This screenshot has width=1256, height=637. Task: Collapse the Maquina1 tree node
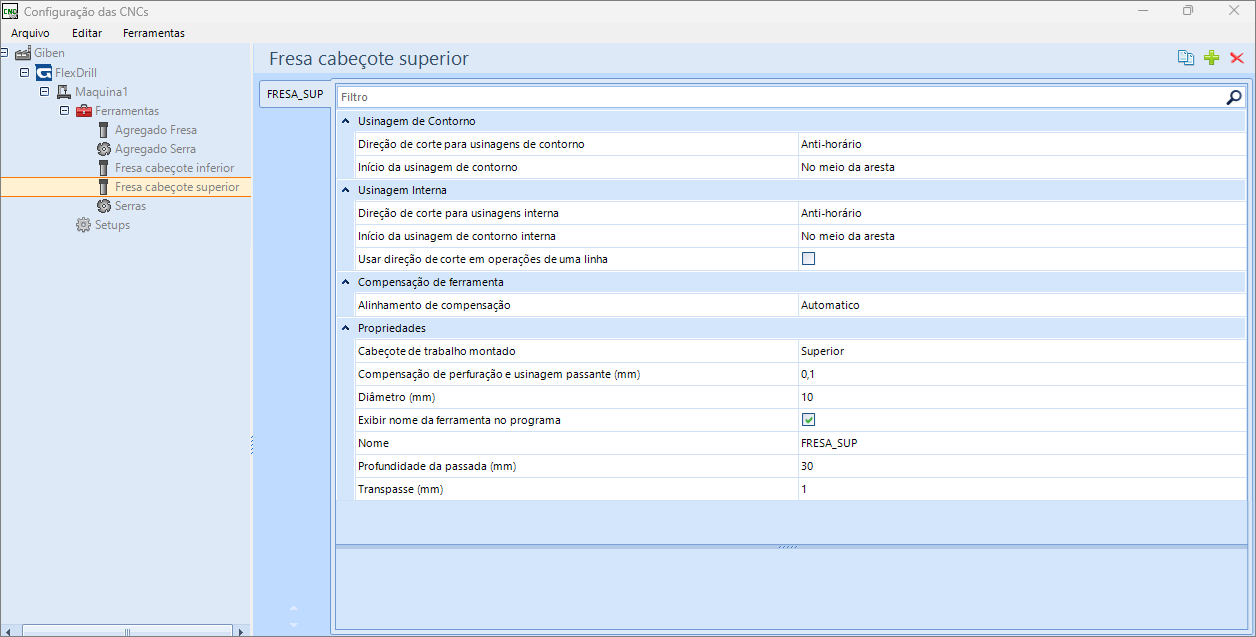[45, 92]
